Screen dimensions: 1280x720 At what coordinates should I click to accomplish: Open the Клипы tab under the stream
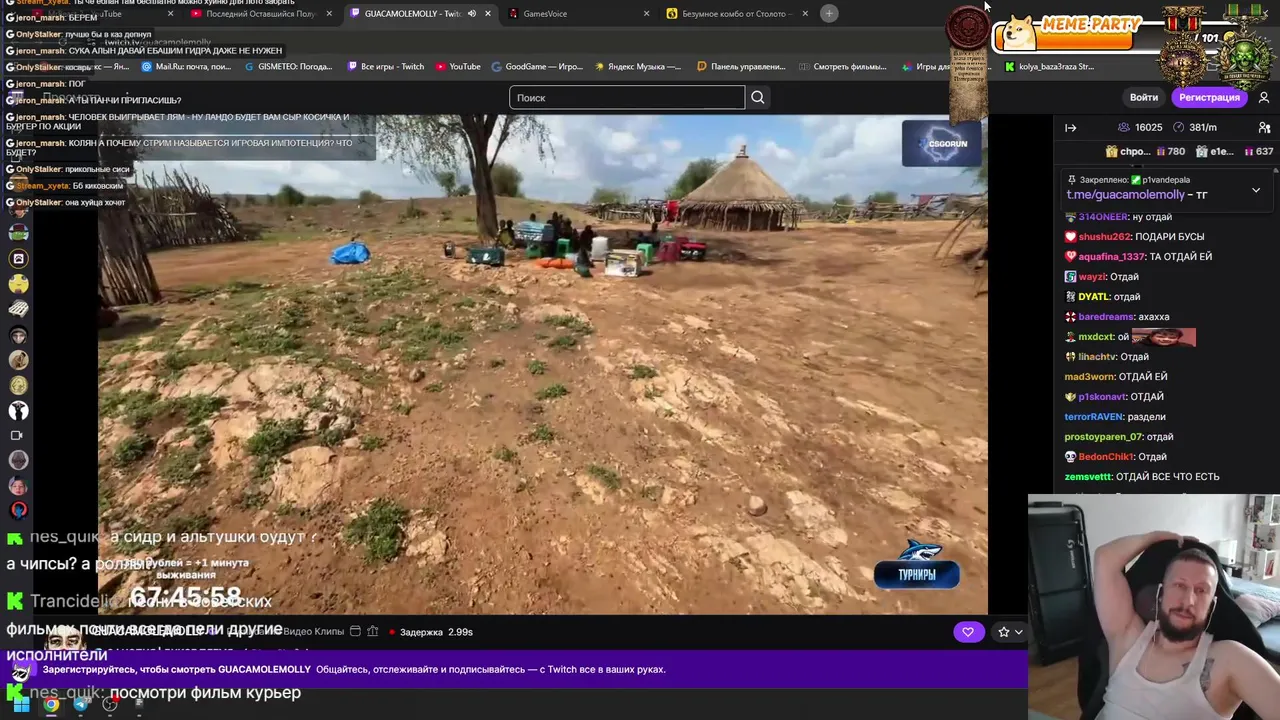click(x=330, y=632)
